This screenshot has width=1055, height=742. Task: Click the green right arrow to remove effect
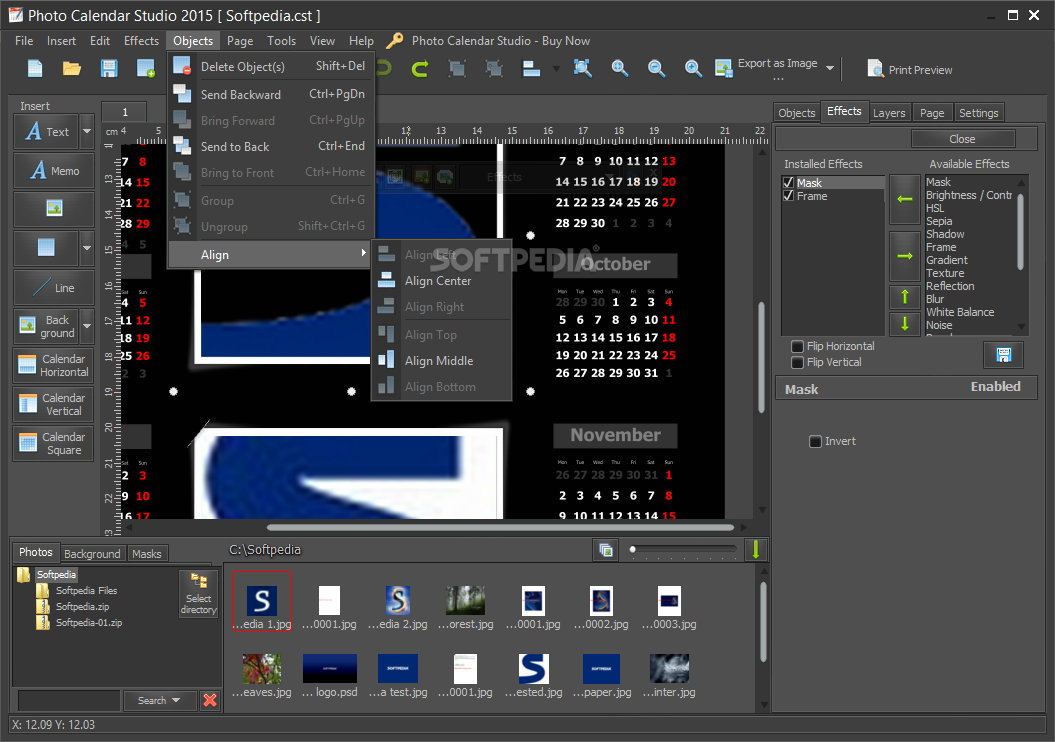click(x=905, y=256)
